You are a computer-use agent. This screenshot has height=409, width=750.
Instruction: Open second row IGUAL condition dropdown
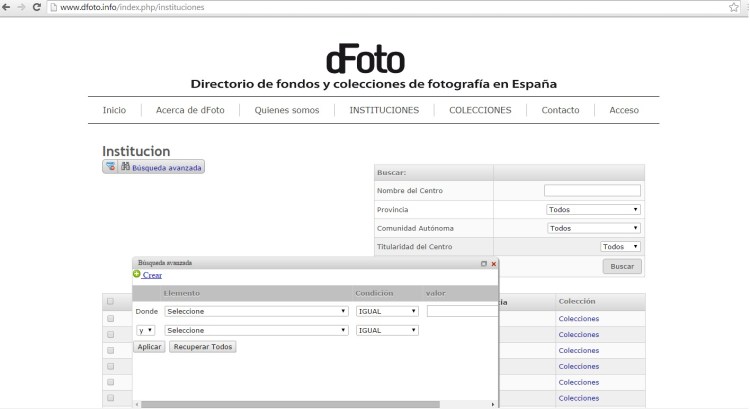coord(387,331)
